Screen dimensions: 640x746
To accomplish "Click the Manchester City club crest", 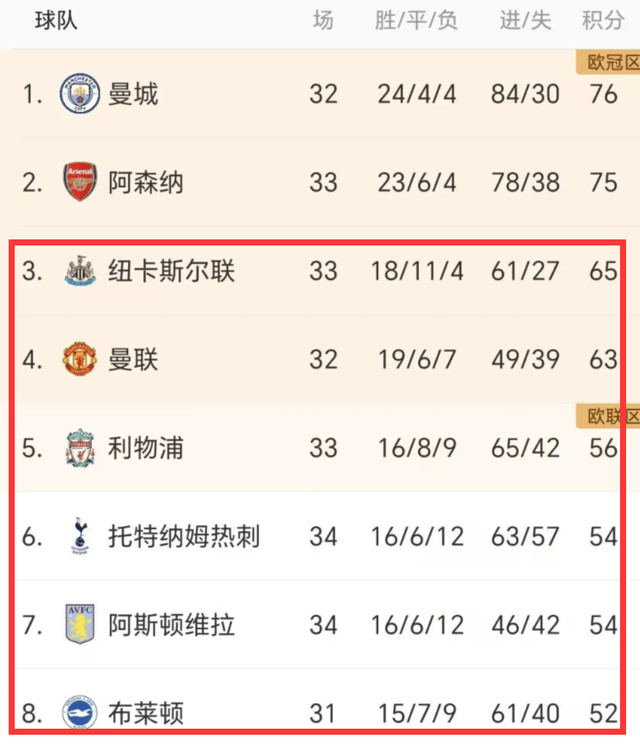I will click(x=79, y=93).
